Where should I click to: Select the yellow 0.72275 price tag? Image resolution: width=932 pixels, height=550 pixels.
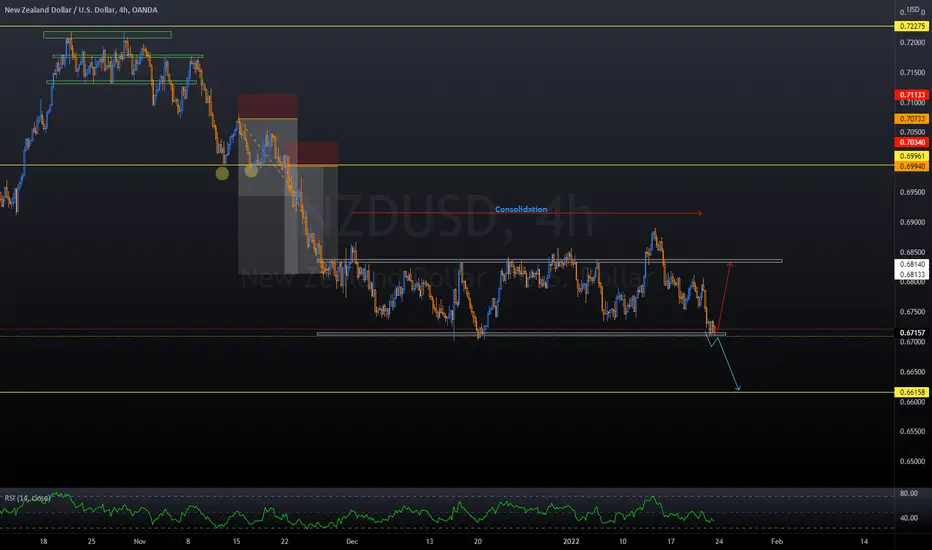[912, 26]
